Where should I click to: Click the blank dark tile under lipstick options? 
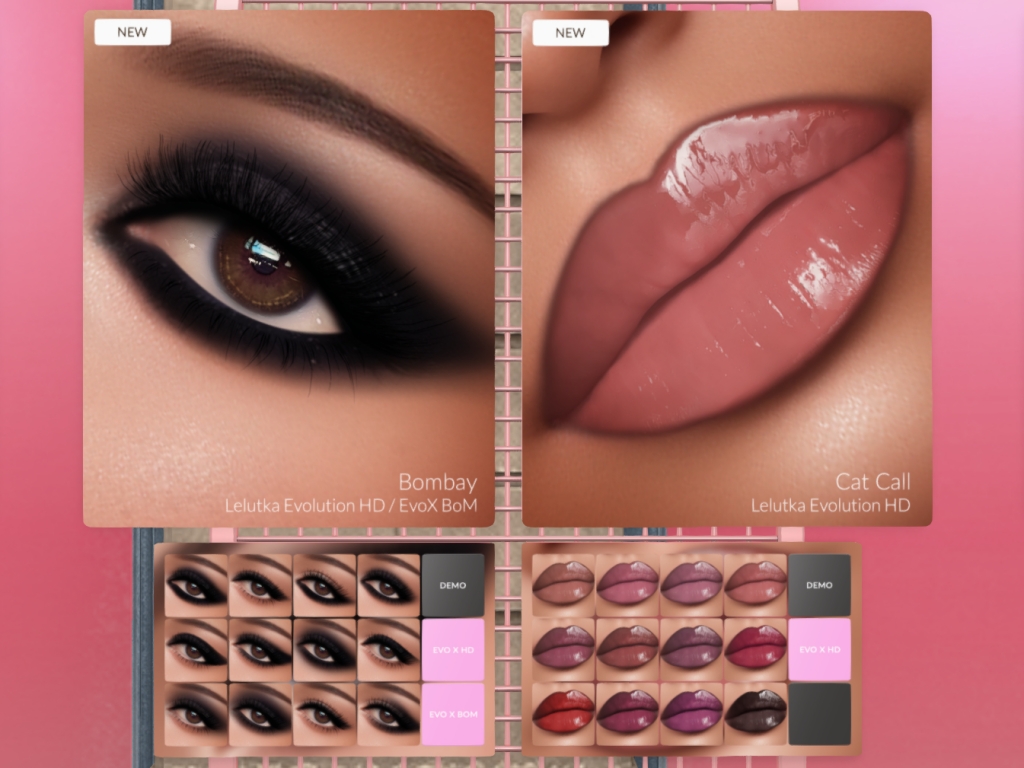coord(819,714)
